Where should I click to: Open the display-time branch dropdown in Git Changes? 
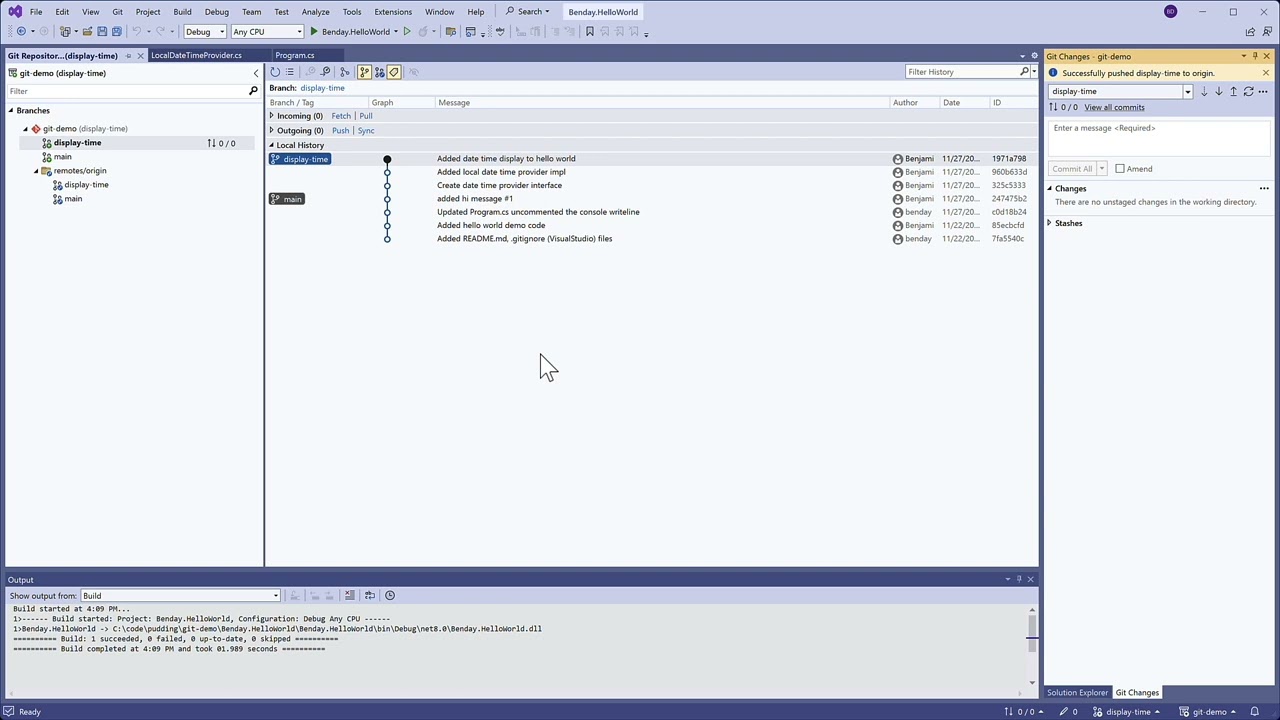click(1187, 91)
